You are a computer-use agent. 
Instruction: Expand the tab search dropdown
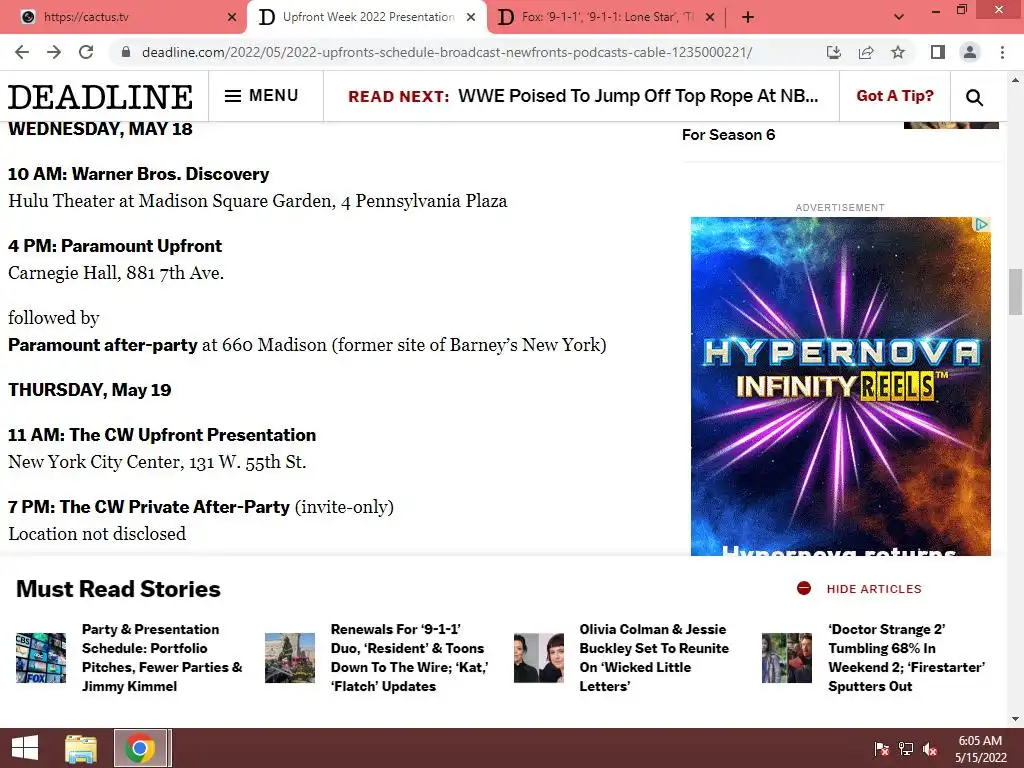tap(899, 17)
